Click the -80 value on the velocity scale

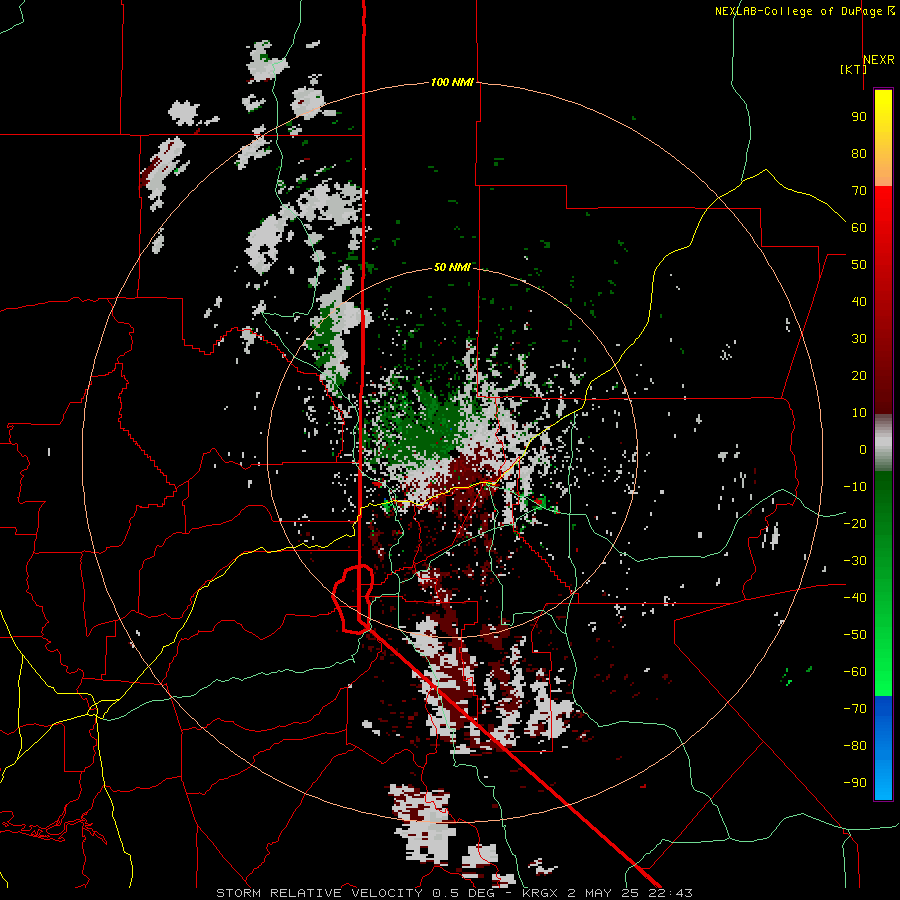(855, 746)
